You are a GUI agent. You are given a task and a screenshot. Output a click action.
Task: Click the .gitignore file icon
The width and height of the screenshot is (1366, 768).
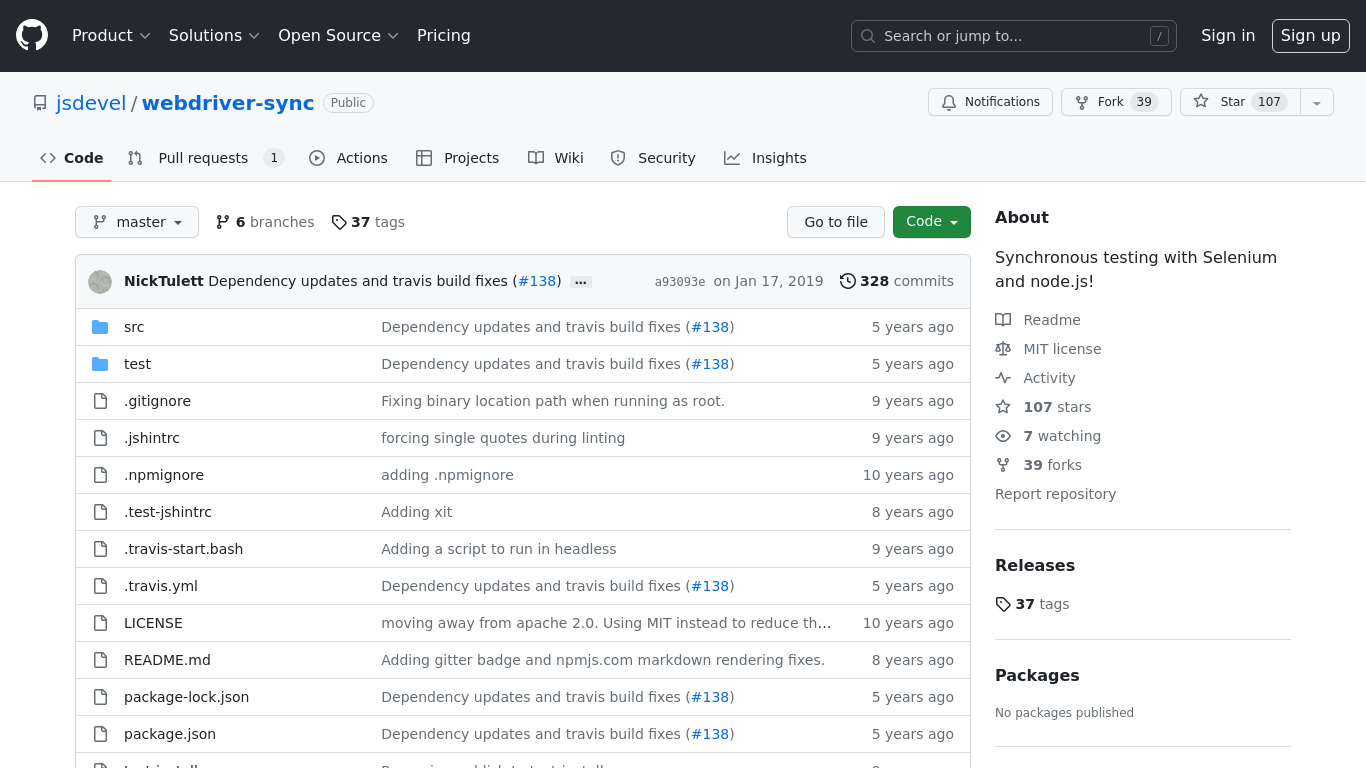pyautogui.click(x=100, y=401)
